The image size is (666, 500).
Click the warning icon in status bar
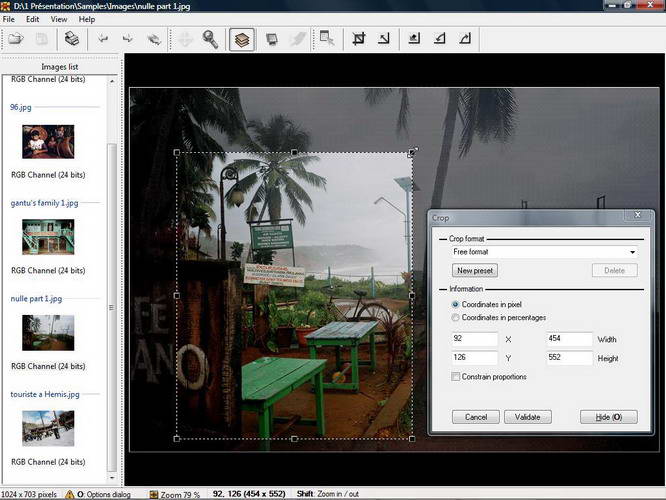69,494
